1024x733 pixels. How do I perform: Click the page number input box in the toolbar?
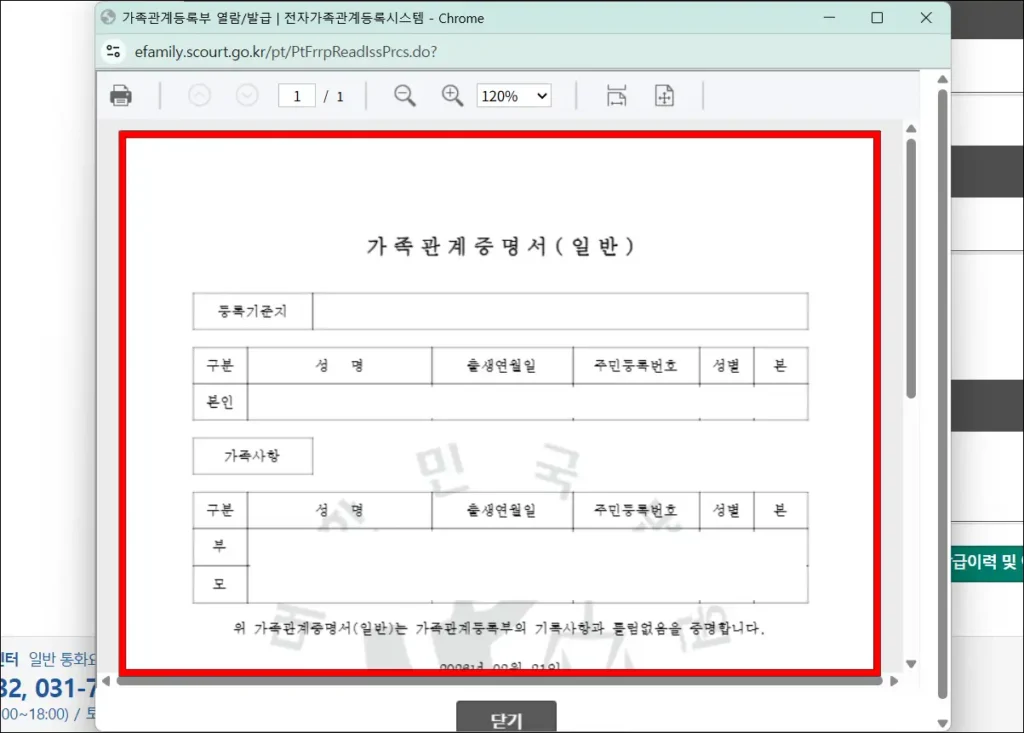[x=296, y=95]
